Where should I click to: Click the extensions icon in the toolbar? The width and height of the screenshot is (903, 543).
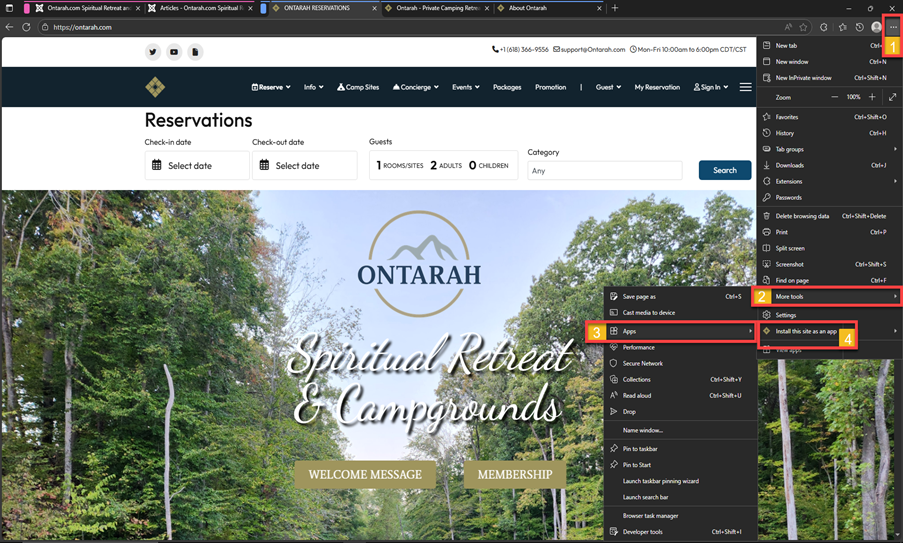(x=824, y=27)
